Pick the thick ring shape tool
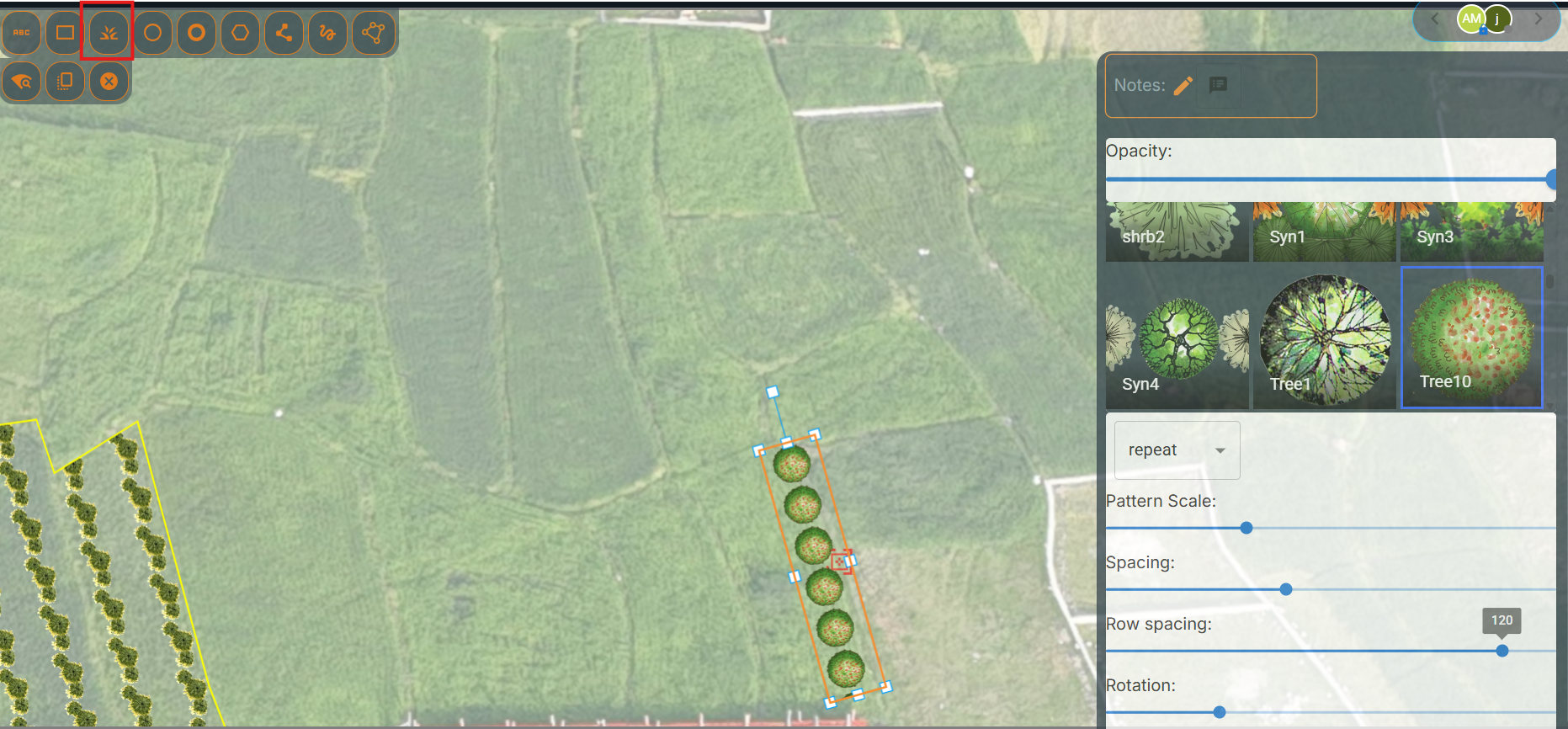 click(x=196, y=33)
